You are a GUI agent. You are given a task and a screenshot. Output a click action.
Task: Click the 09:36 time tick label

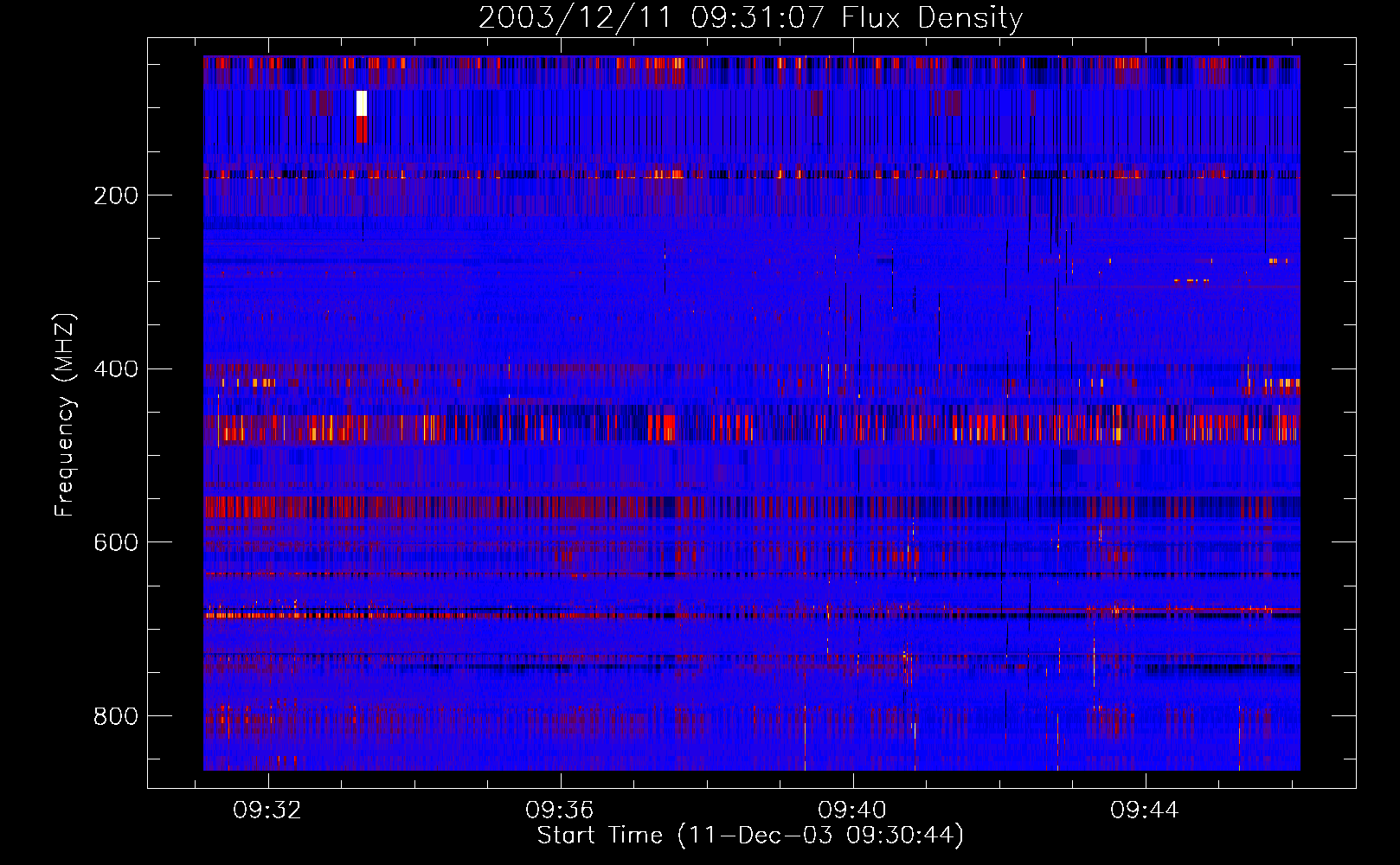tap(560, 811)
